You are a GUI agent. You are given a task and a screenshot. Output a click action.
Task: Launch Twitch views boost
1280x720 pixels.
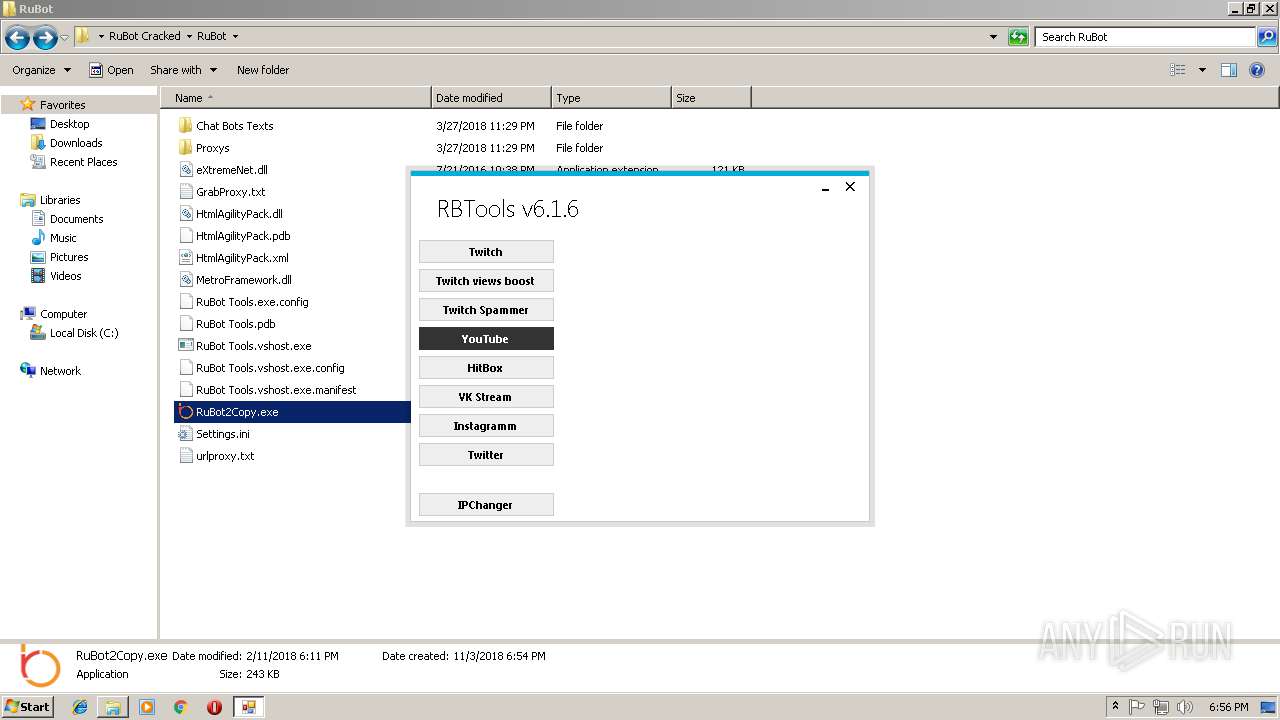486,281
